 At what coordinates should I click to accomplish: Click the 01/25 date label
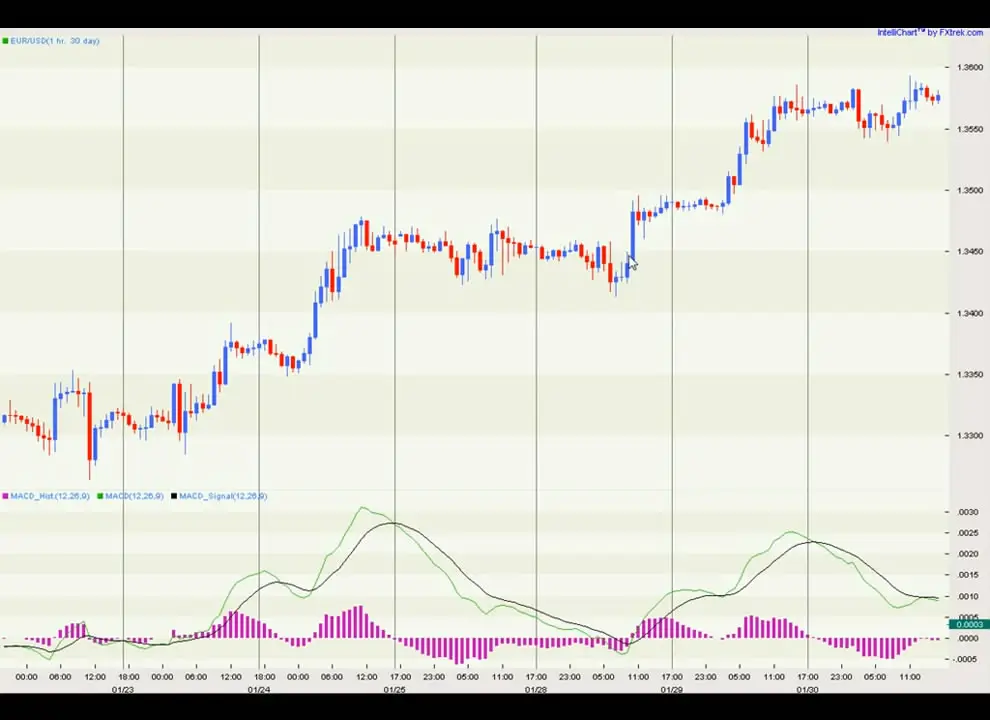point(395,690)
